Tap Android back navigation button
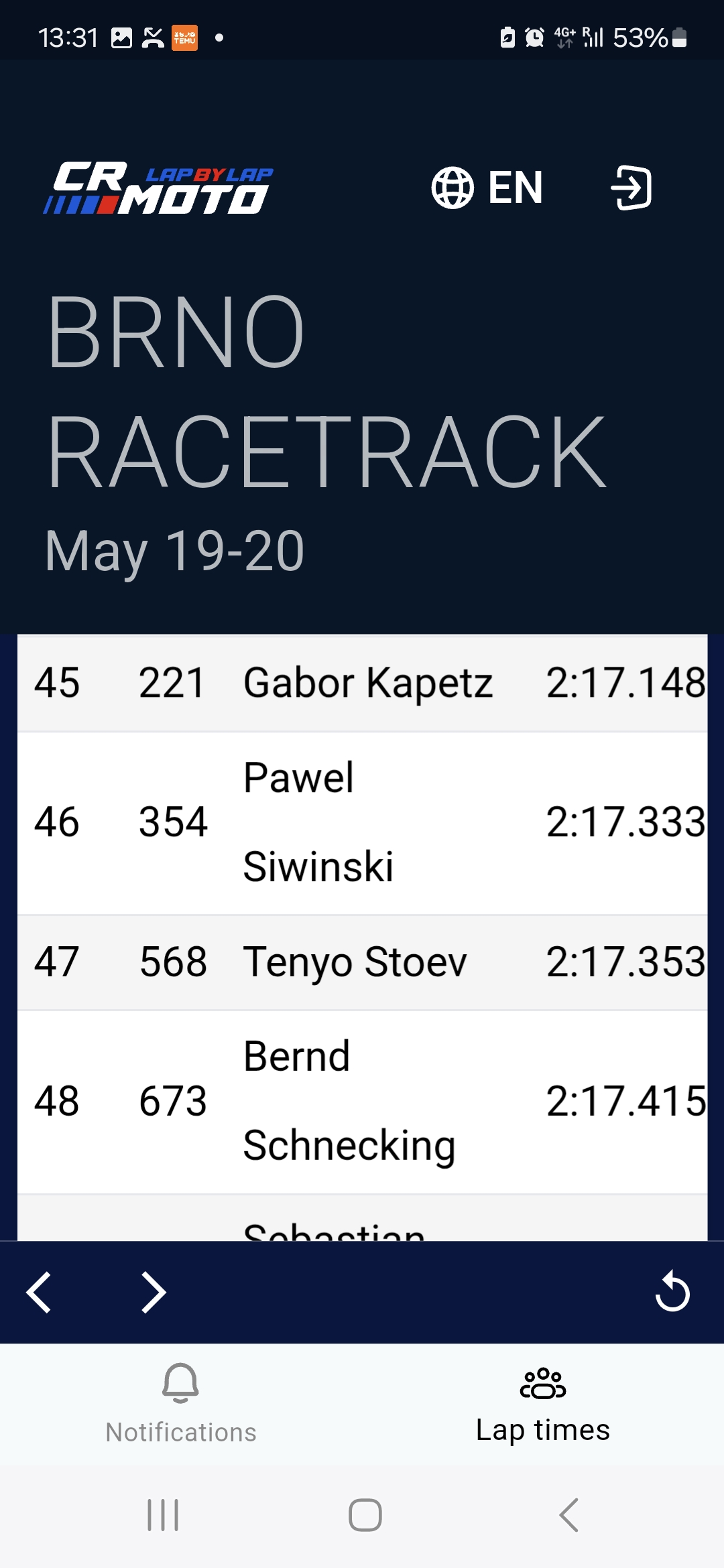This screenshot has width=724, height=1568. 568,1515
